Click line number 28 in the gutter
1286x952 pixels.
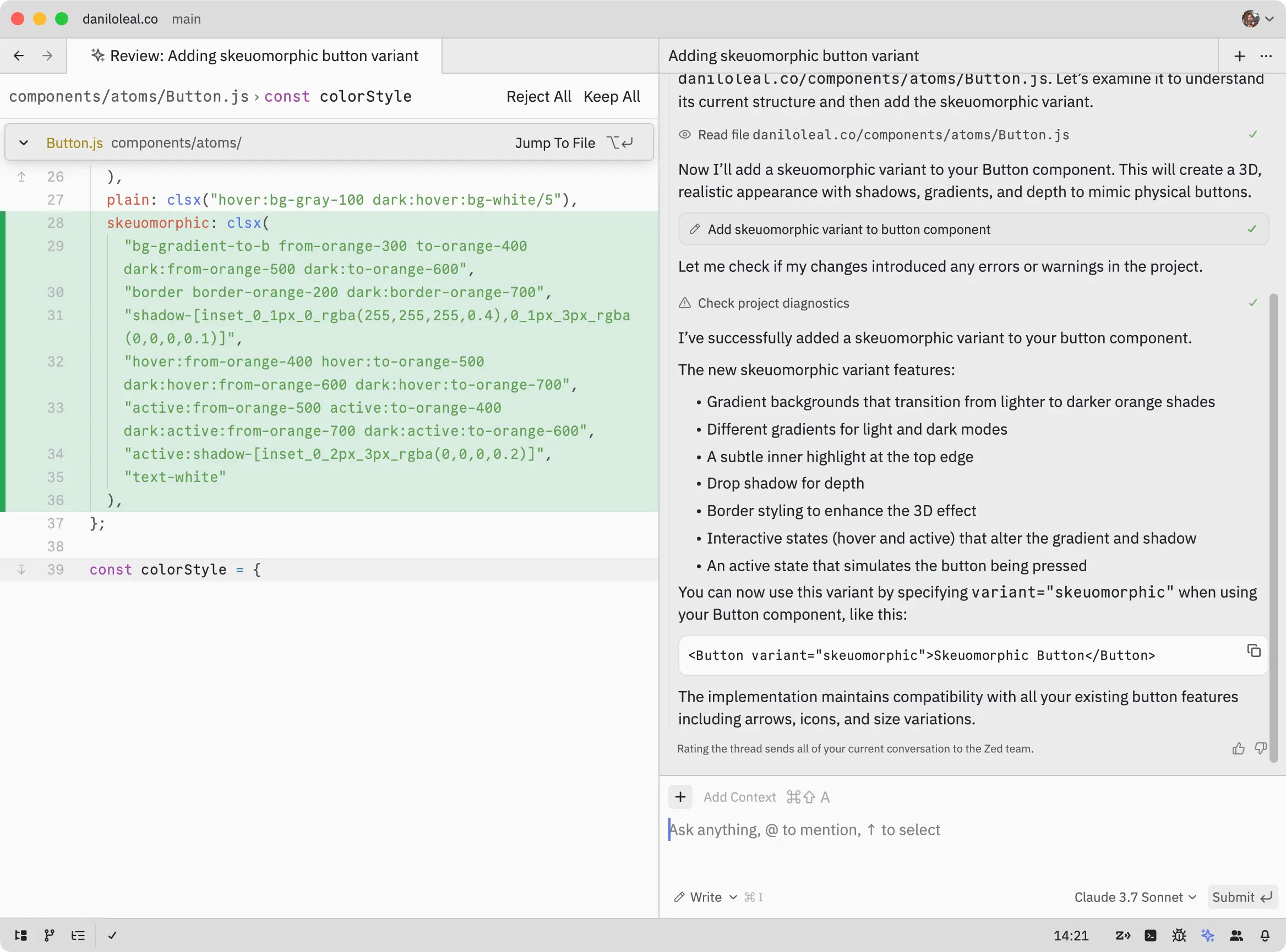tap(56, 222)
